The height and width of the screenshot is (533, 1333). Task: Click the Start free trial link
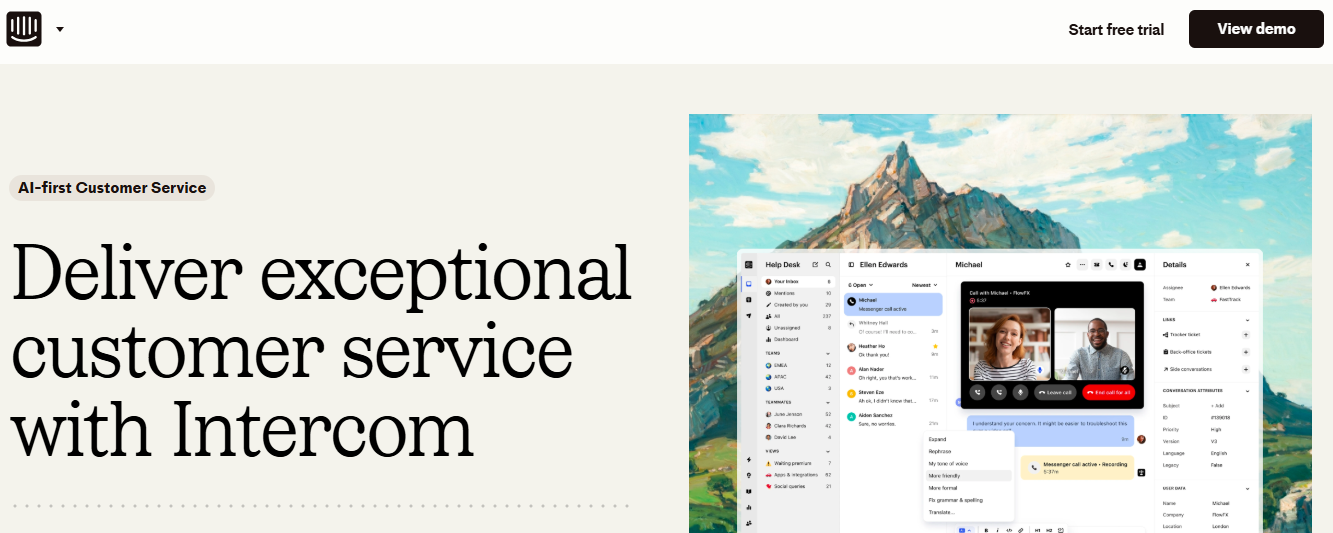click(x=1116, y=30)
